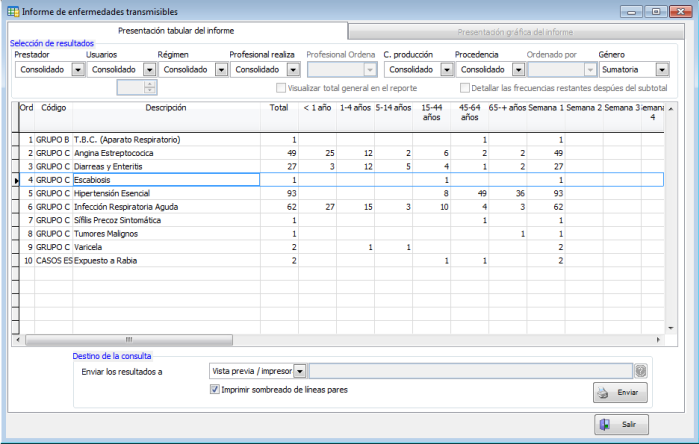Open the Género Sumatoria dropdown
The image size is (699, 444).
tap(662, 70)
